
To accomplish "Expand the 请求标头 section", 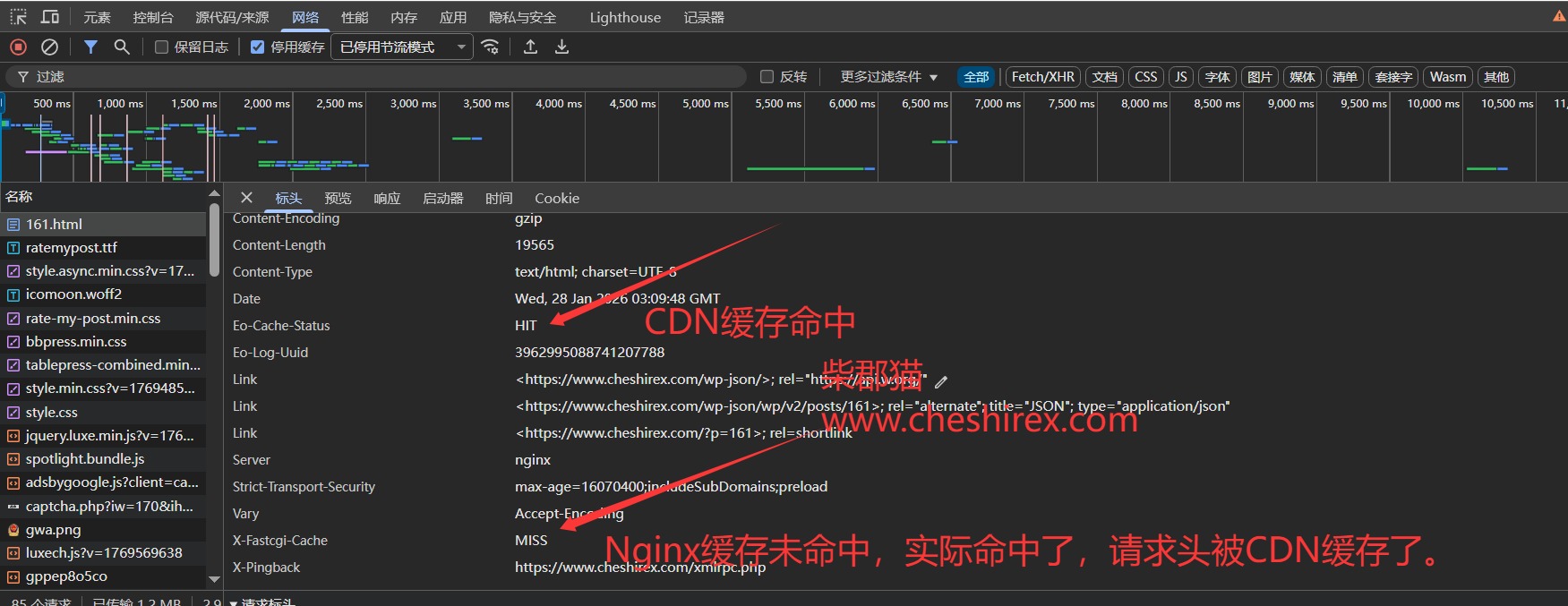I will (267, 602).
